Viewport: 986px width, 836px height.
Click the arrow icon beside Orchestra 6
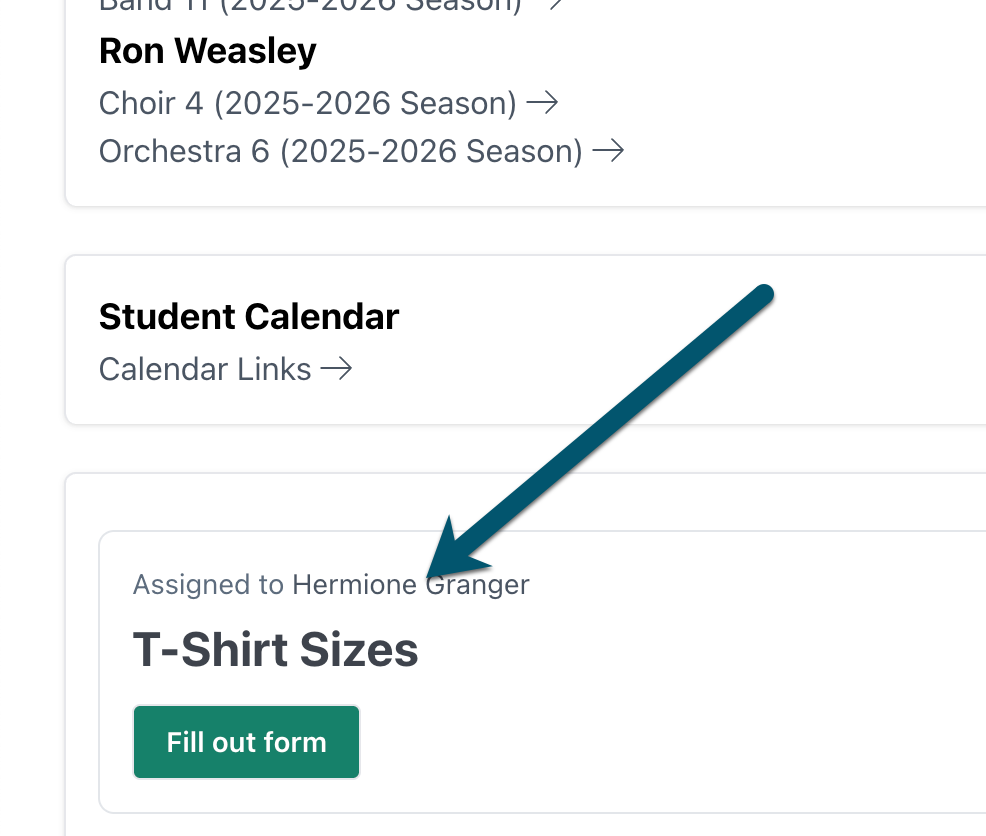click(x=608, y=151)
